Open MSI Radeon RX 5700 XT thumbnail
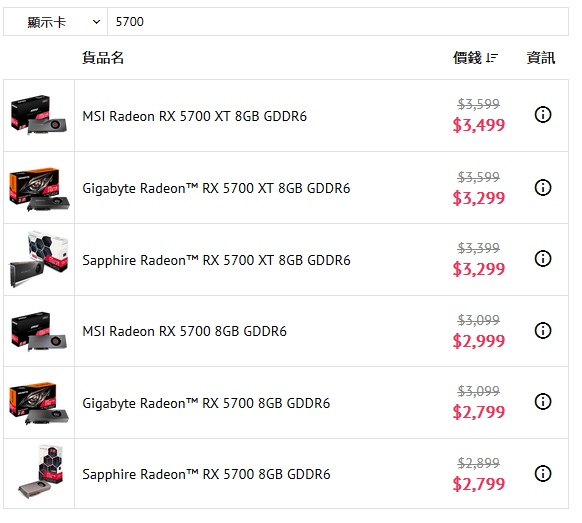The image size is (582, 523). 39,115
